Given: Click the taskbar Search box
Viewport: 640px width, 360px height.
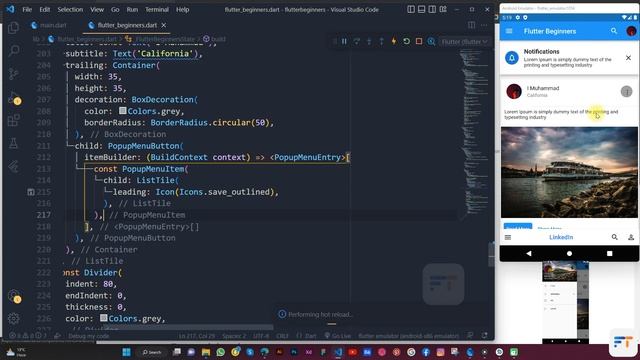Looking at the screenshot, I should coord(152,352).
